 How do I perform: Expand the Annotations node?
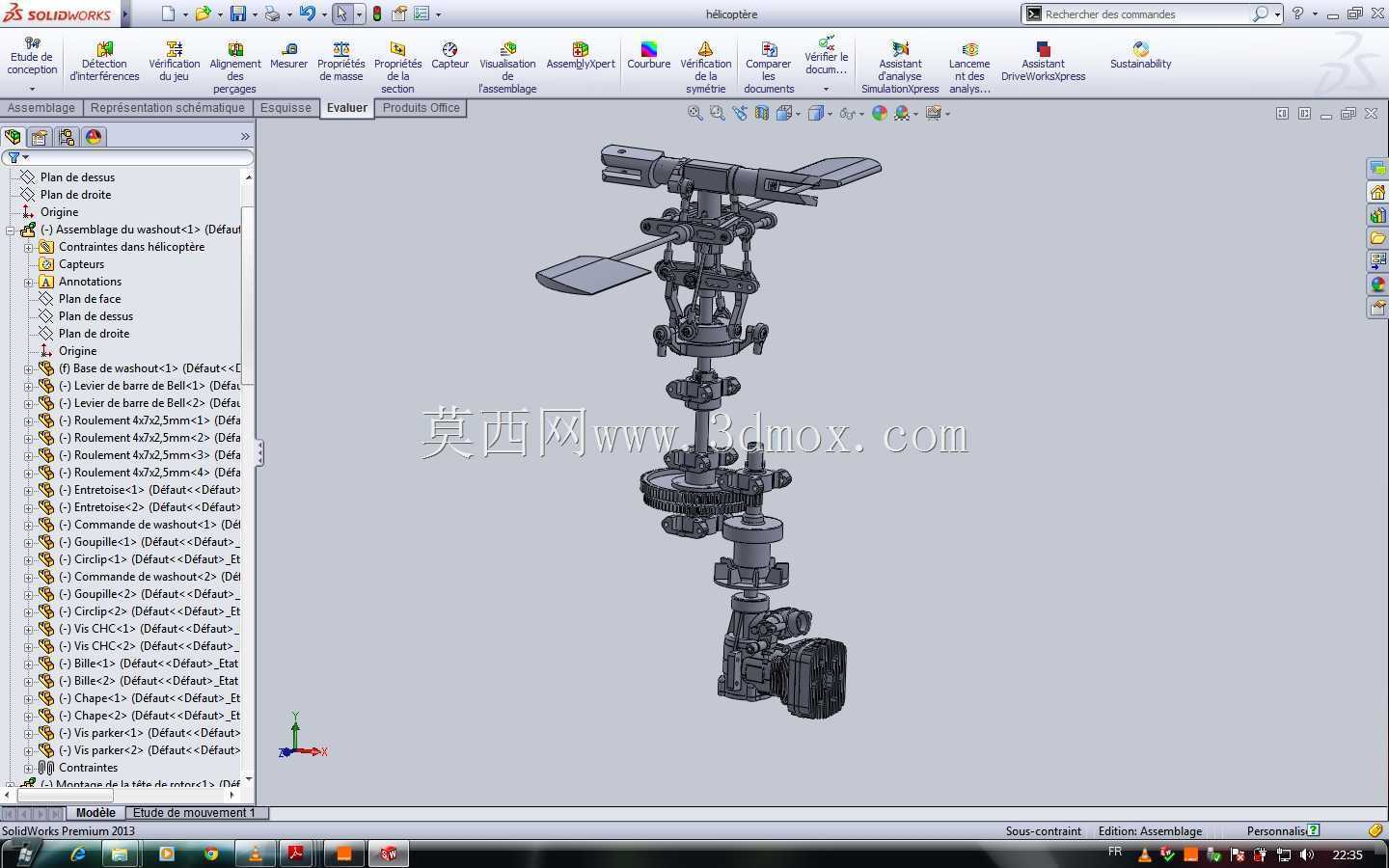point(29,282)
